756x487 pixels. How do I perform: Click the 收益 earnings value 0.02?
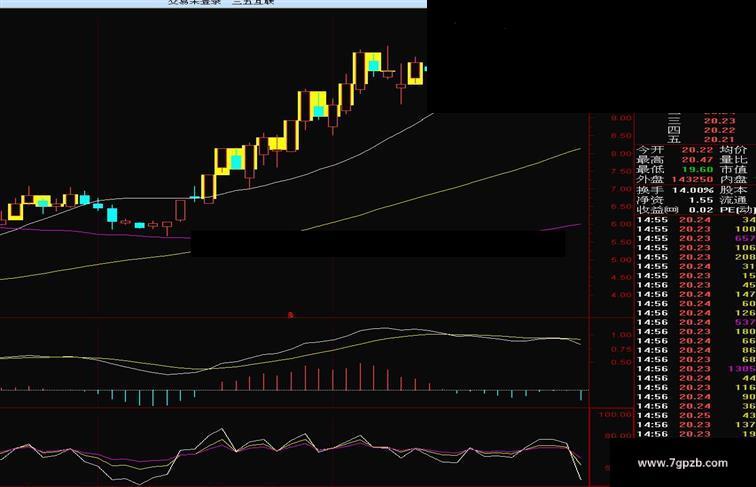(701, 210)
